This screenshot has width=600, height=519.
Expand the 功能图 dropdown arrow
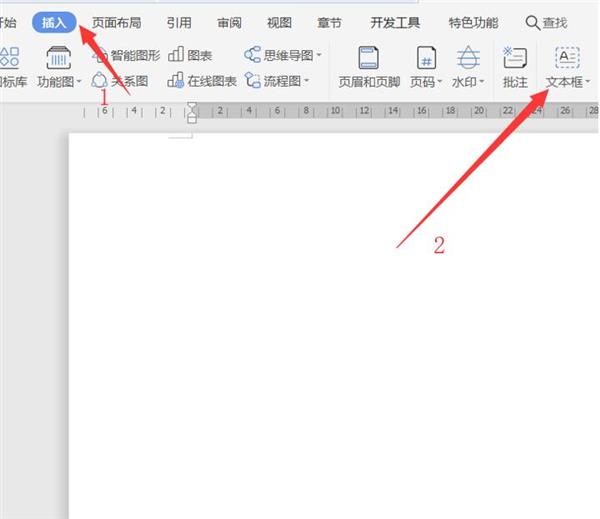click(79, 82)
